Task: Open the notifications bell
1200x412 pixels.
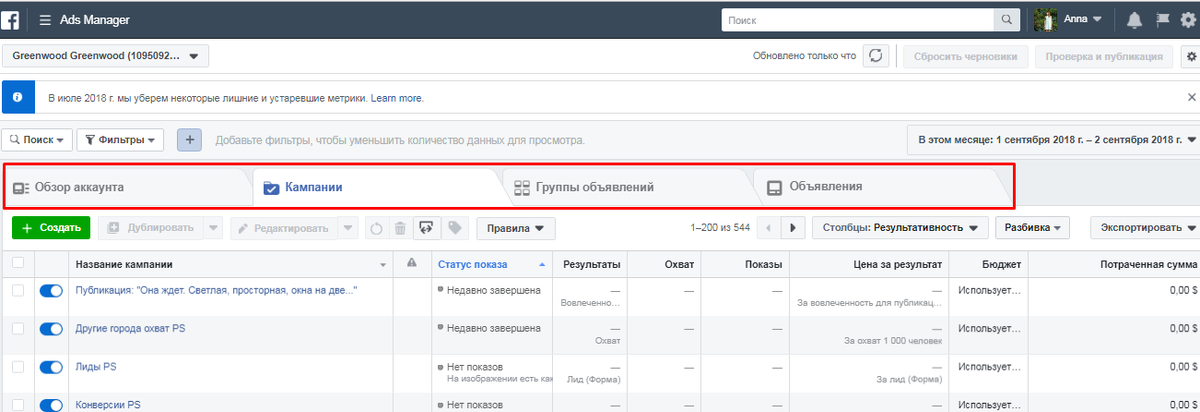Action: pyautogui.click(x=1134, y=19)
